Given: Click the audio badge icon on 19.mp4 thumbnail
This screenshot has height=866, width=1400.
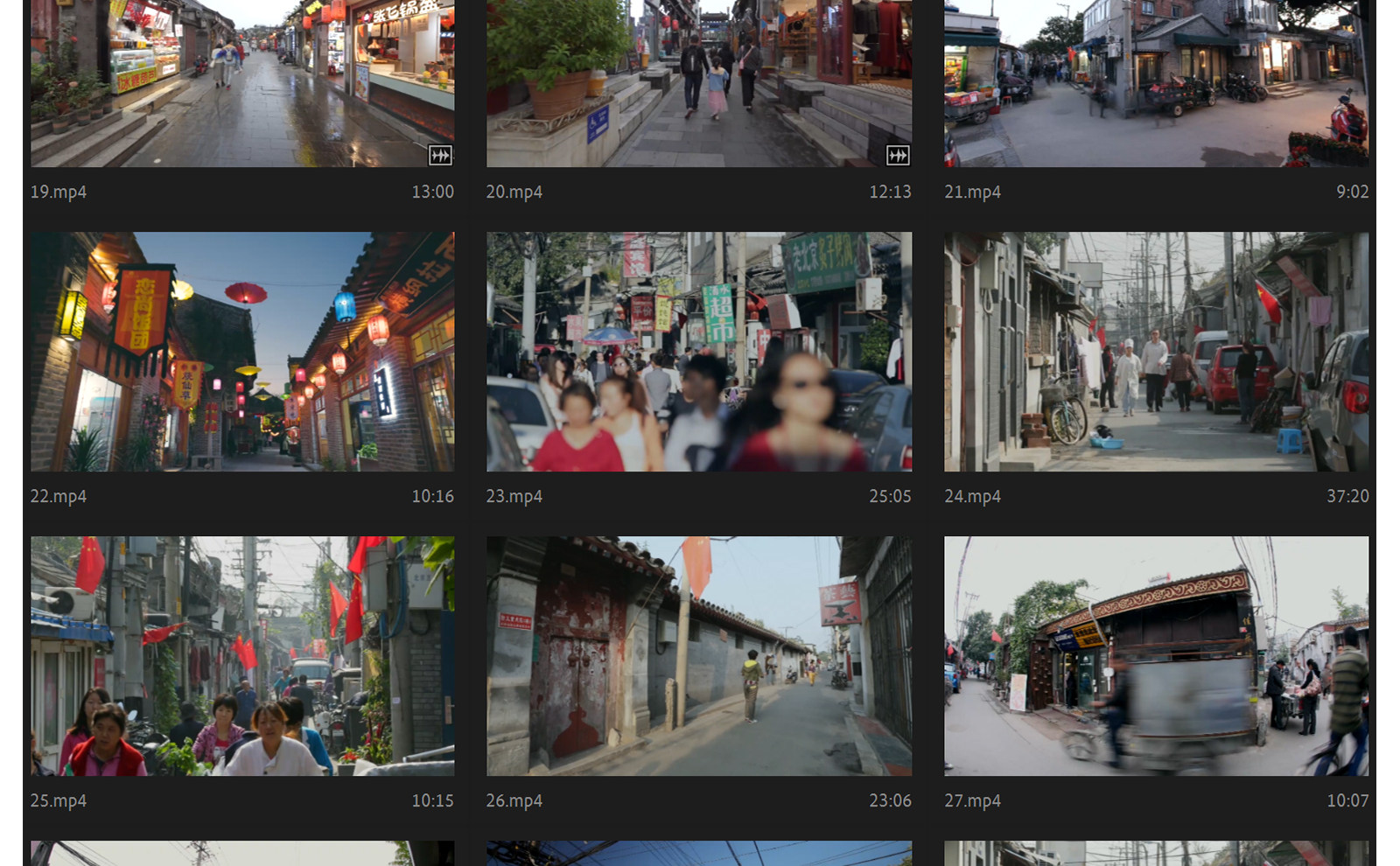Looking at the screenshot, I should point(440,156).
